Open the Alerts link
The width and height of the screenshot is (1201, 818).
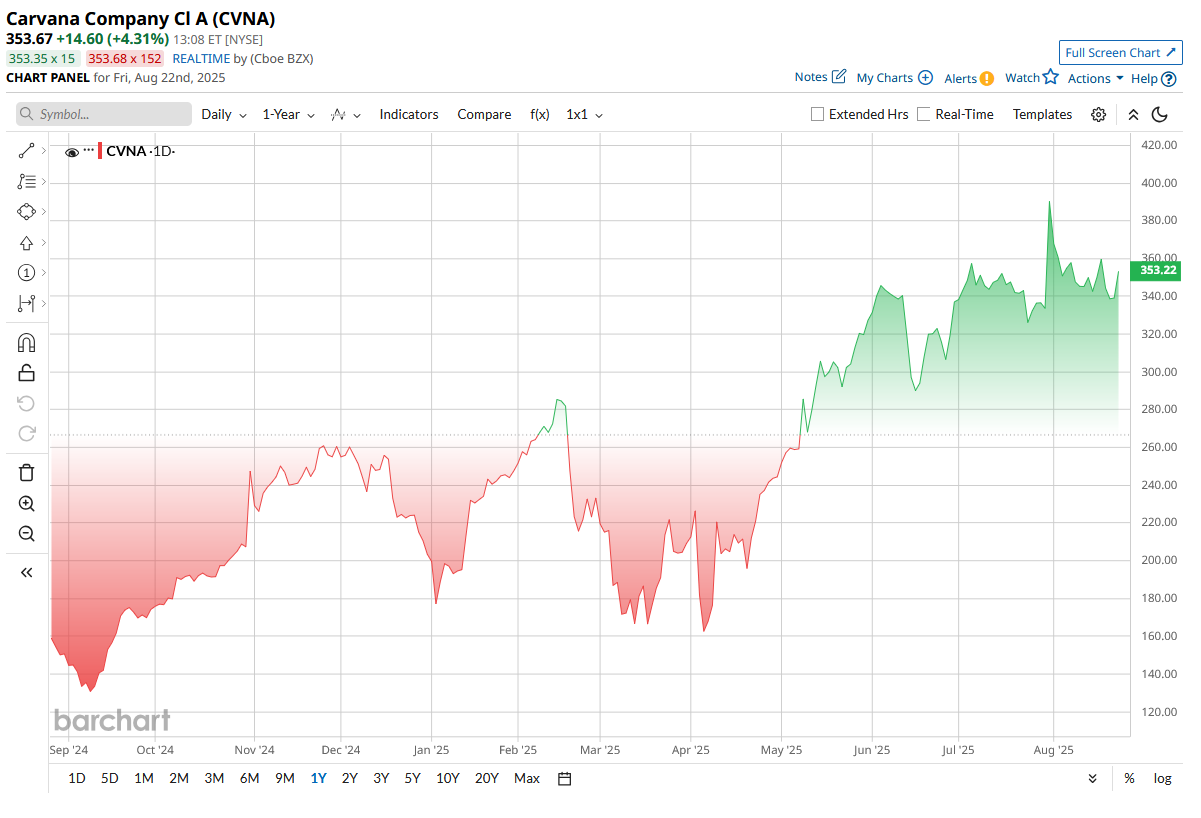click(961, 79)
